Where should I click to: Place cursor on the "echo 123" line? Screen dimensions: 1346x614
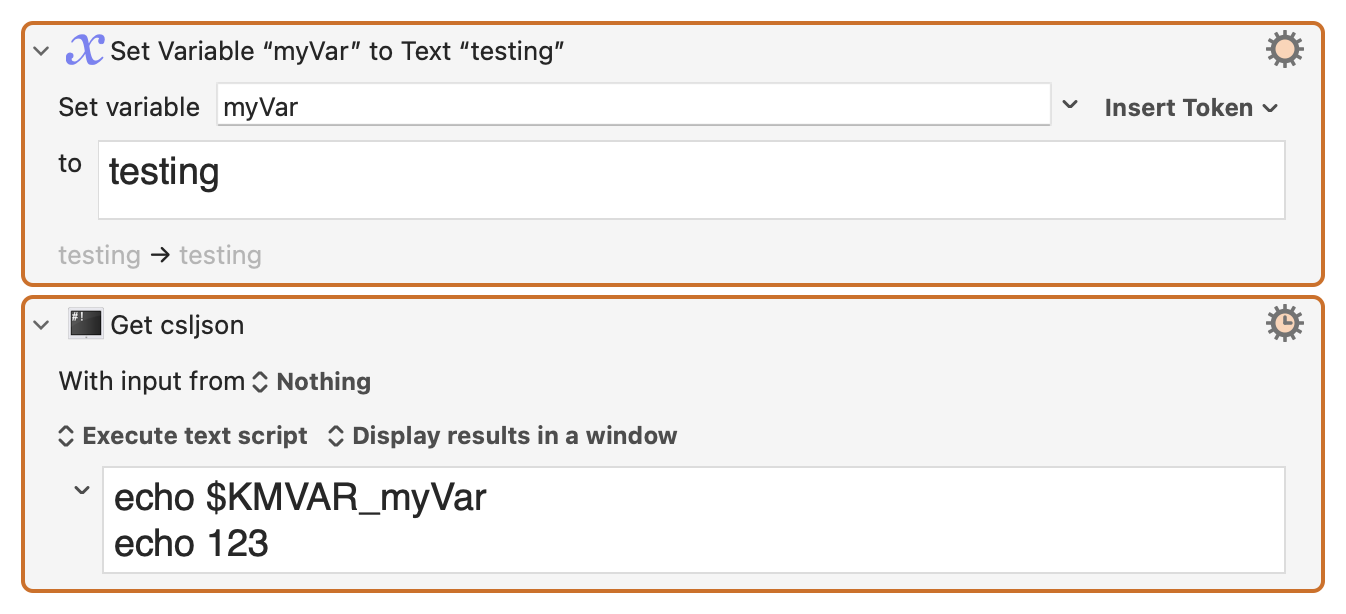click(191, 544)
